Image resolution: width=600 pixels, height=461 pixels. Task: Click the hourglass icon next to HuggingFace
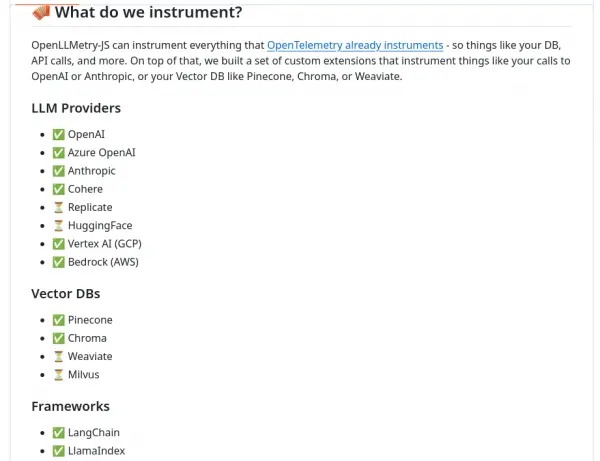(x=58, y=226)
